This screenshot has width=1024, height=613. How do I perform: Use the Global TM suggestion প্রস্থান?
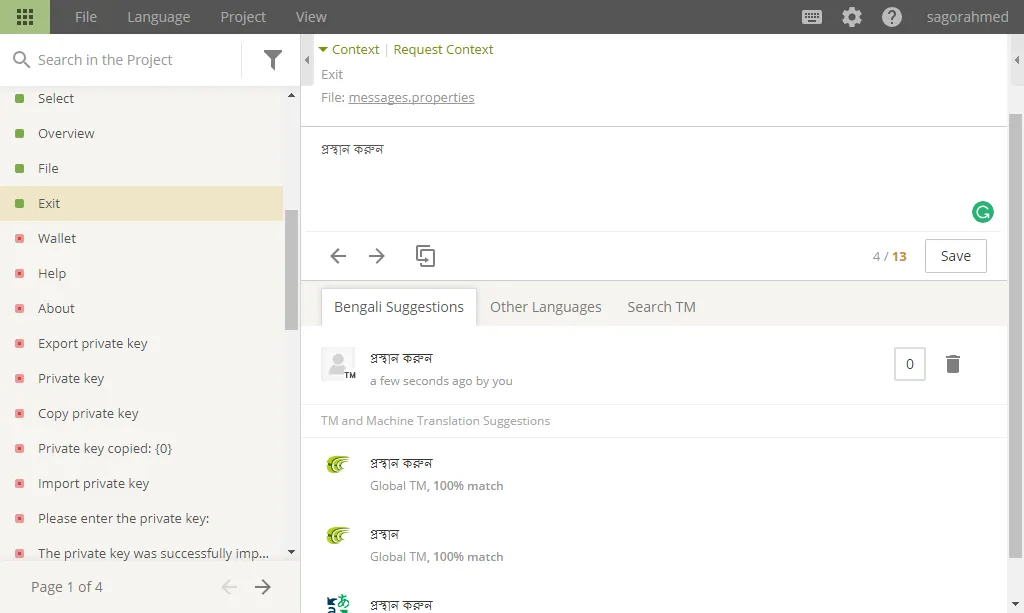pyautogui.click(x=384, y=535)
